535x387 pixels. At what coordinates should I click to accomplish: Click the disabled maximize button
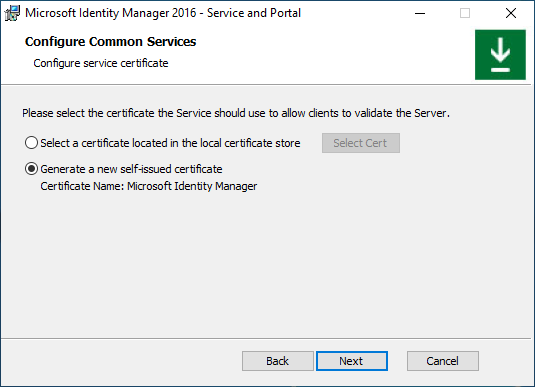click(465, 13)
